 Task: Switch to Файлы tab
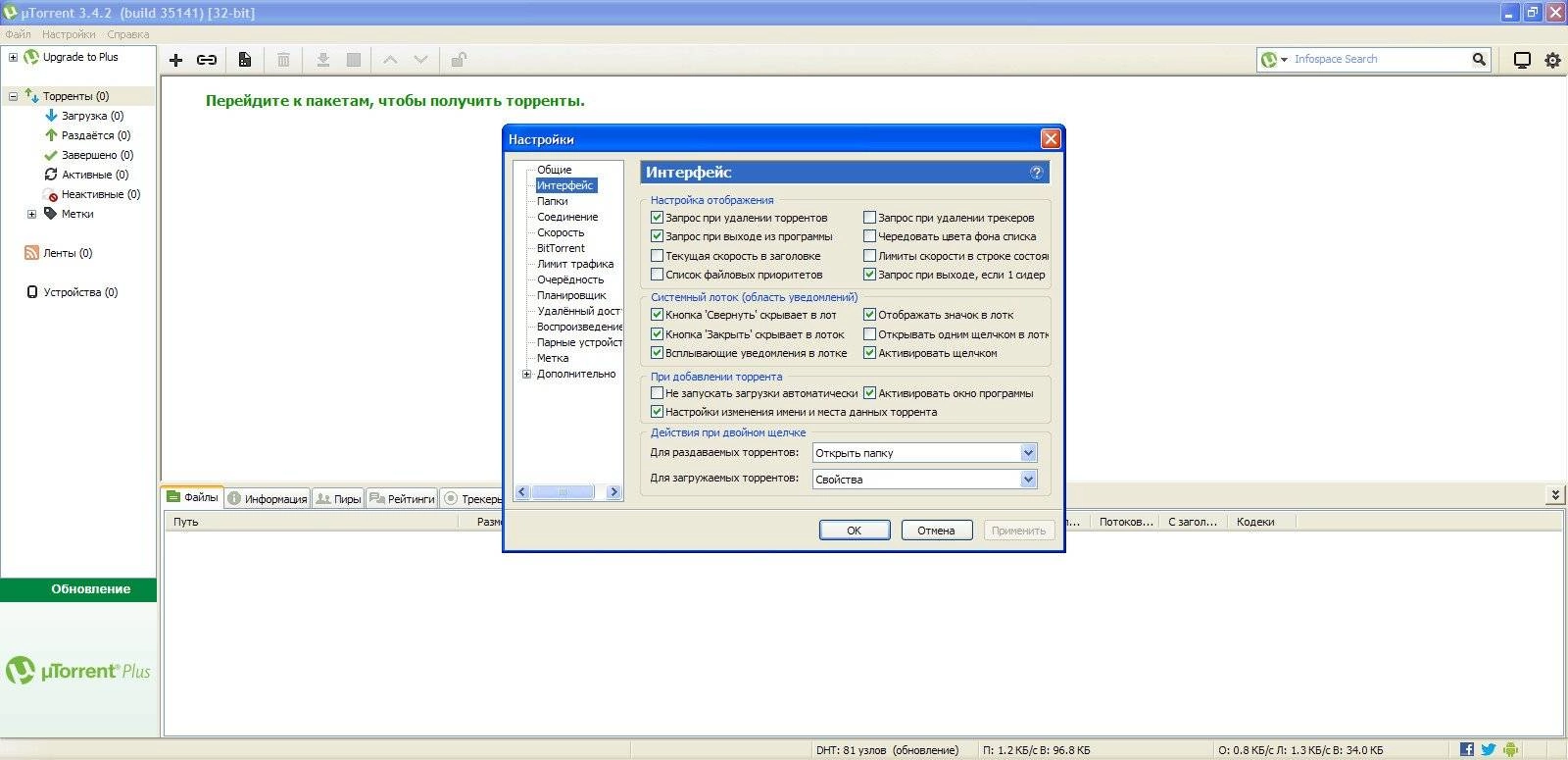pos(192,497)
